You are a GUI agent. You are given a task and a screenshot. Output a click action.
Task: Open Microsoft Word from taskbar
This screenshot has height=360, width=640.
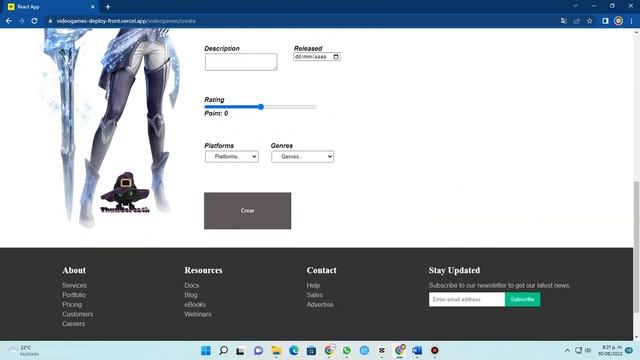[417, 351]
